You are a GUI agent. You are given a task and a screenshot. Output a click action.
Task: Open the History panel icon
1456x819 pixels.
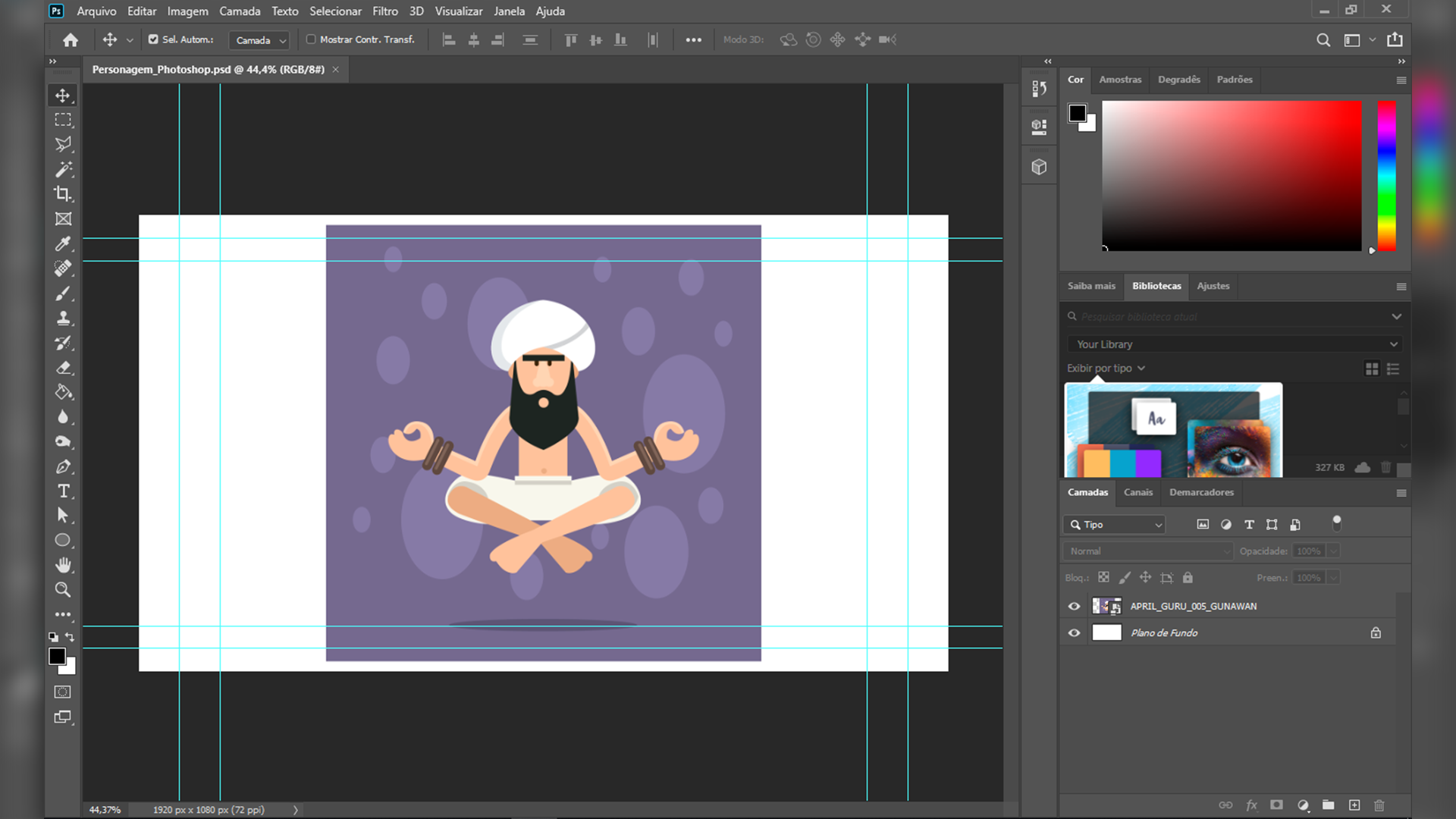tap(1039, 89)
